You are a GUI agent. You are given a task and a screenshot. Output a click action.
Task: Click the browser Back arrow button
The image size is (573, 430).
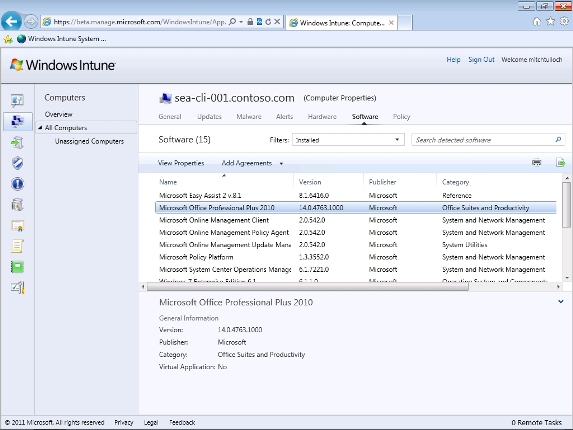11,22
